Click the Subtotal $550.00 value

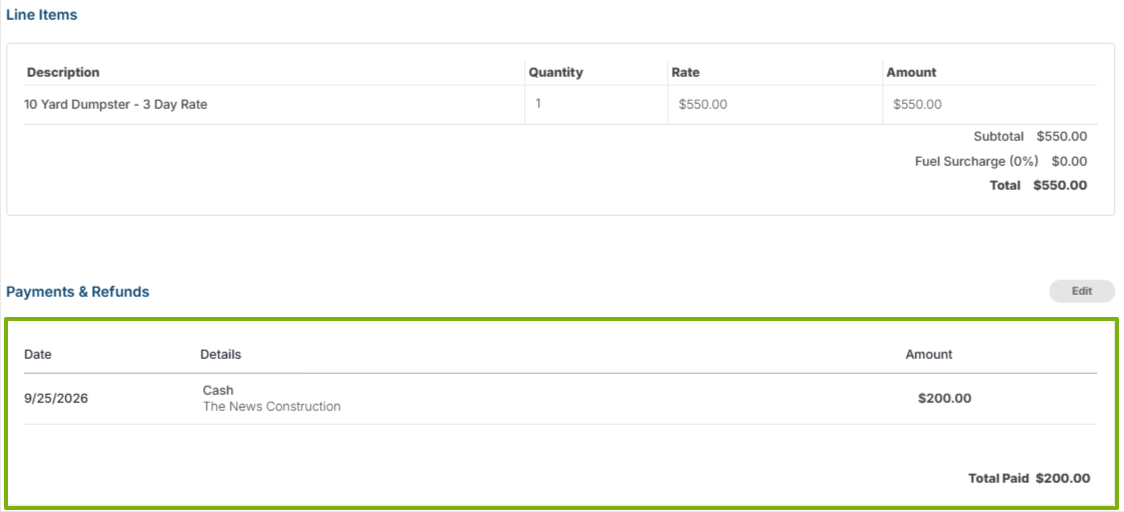pyautogui.click(x=1062, y=136)
